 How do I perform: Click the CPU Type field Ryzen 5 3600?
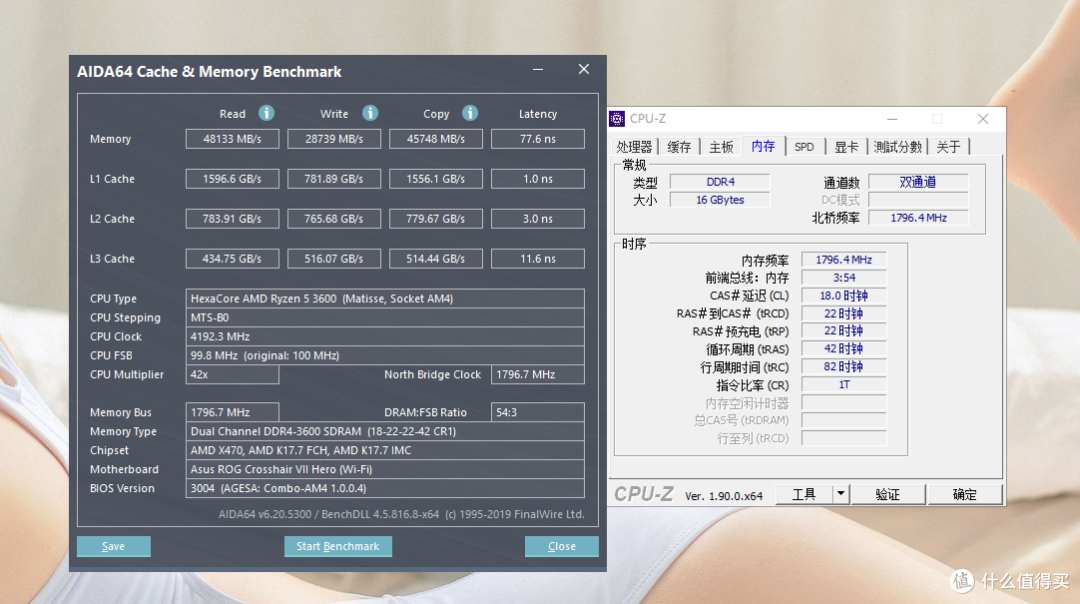point(385,298)
